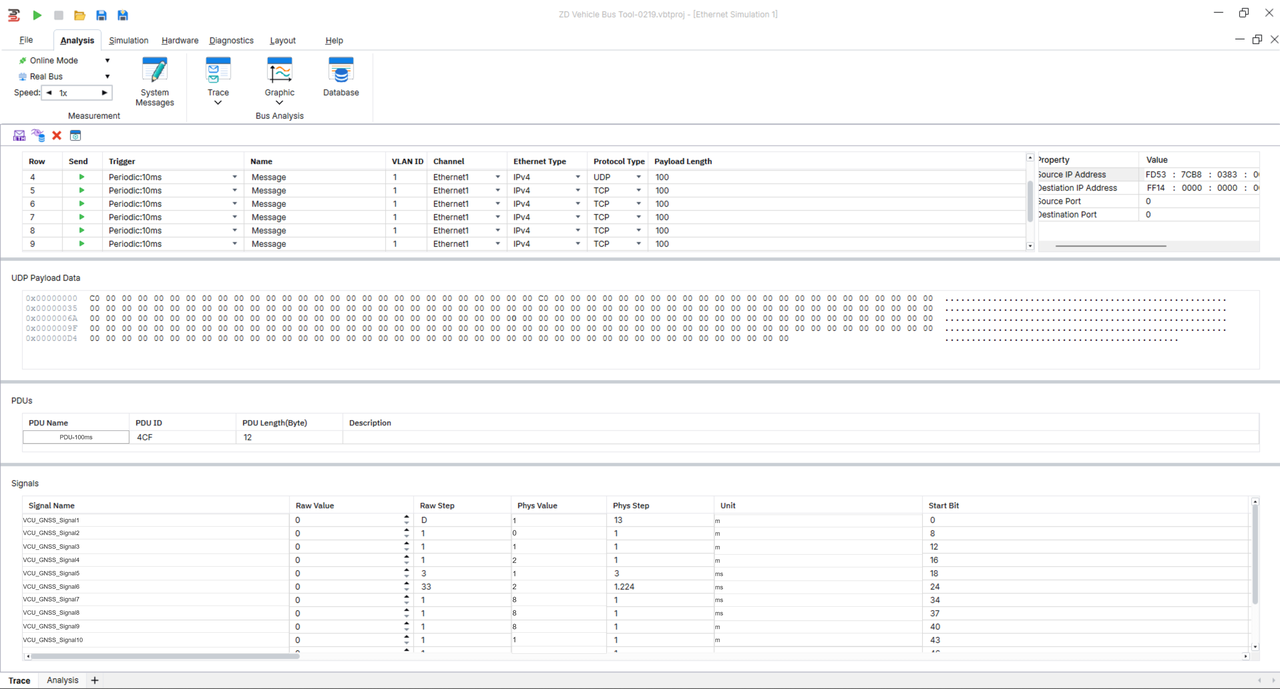Image resolution: width=1280 pixels, height=689 pixels.
Task: Send the message in row 4
Action: point(81,177)
